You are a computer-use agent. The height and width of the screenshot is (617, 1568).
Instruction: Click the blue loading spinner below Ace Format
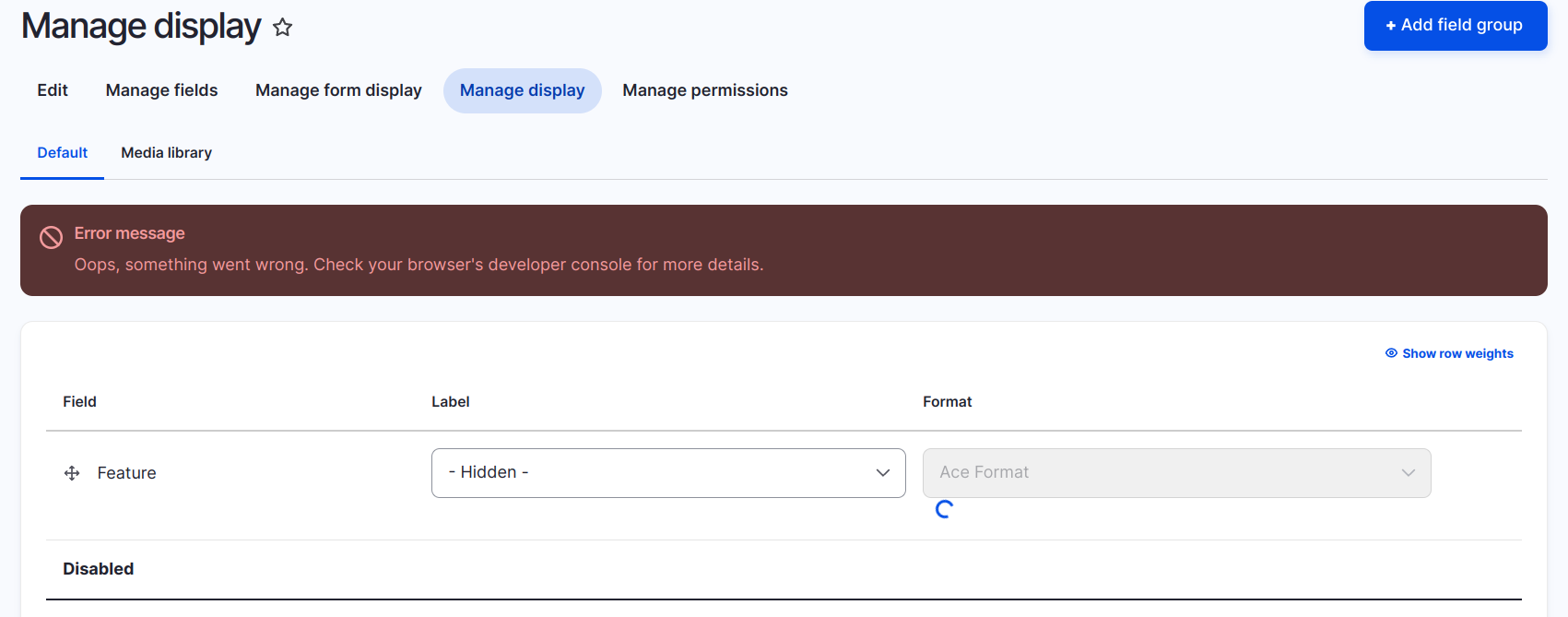[943, 509]
